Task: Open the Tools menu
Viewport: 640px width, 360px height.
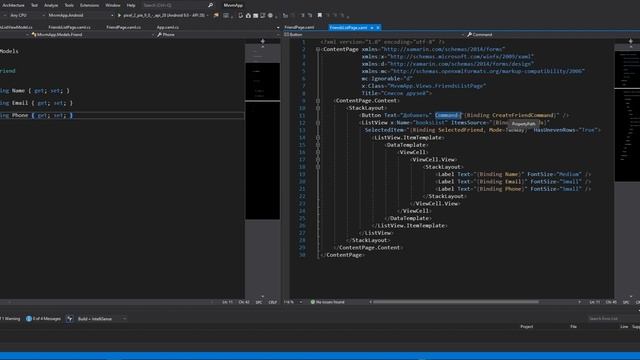Action: click(69, 5)
